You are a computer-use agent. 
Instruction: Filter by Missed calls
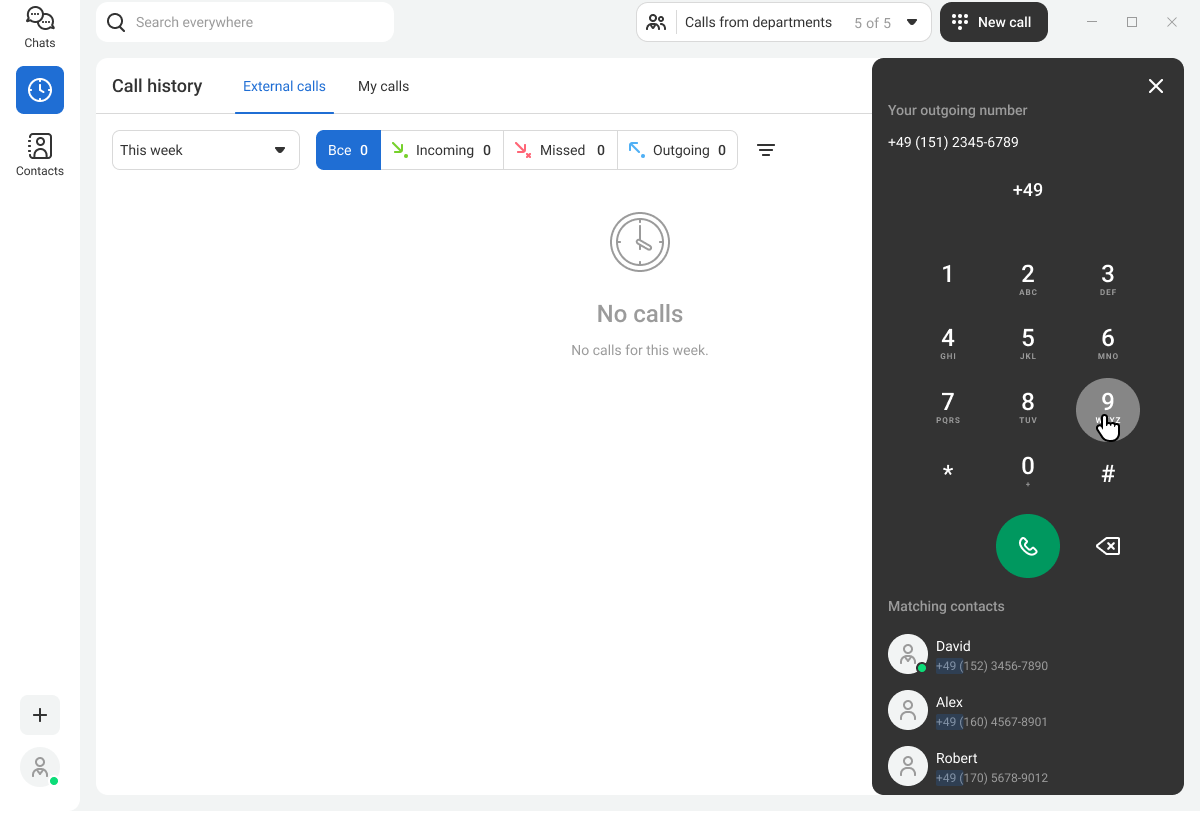560,150
